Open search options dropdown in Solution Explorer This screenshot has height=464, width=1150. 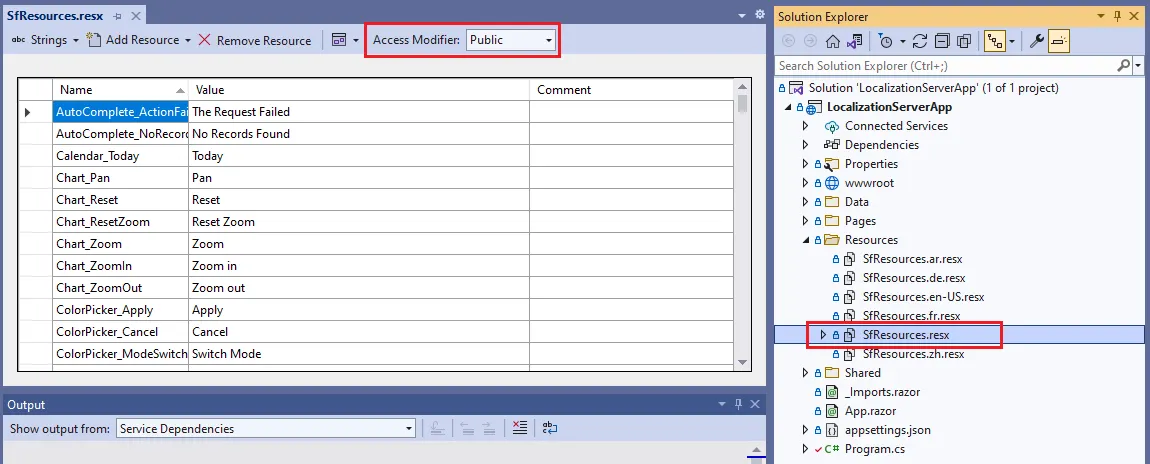click(1138, 66)
